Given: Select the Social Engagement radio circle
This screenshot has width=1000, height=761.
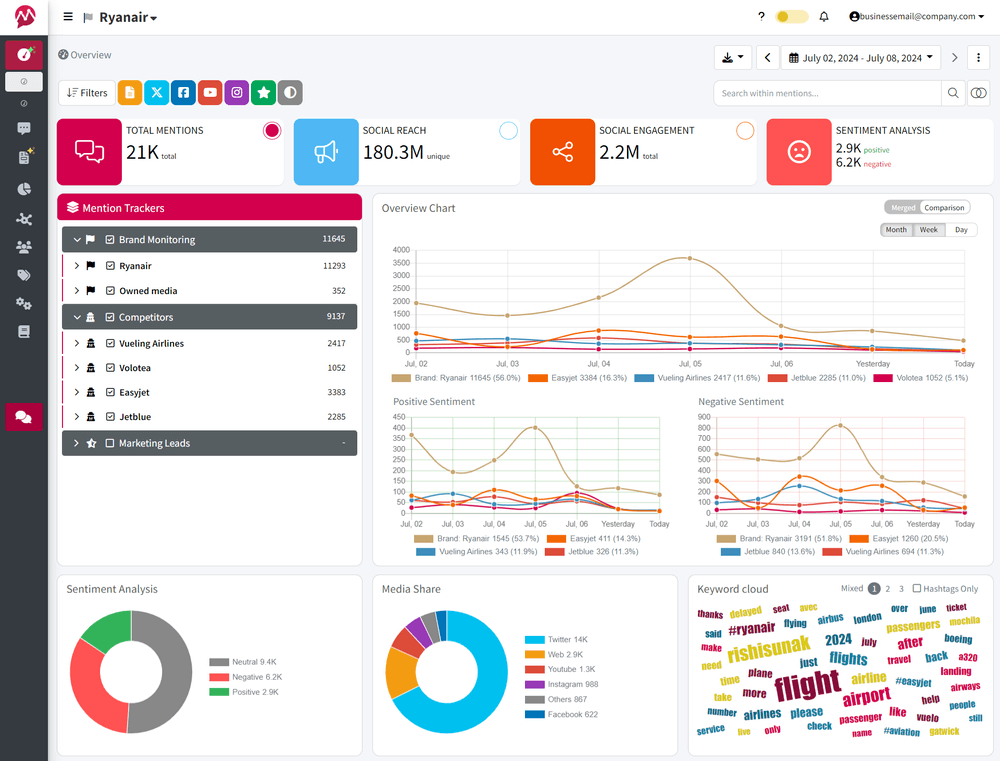Looking at the screenshot, I should pos(745,131).
